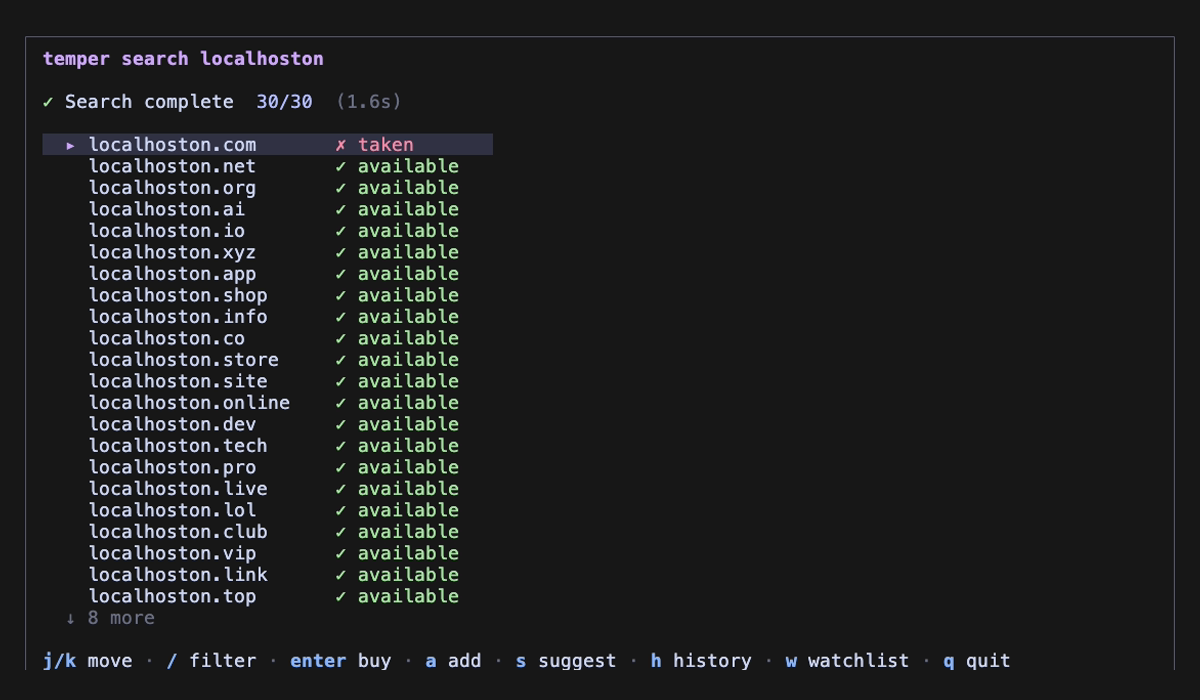This screenshot has height=700, width=1200.
Task: Select the localhoston.link domain
Action: coord(178,575)
